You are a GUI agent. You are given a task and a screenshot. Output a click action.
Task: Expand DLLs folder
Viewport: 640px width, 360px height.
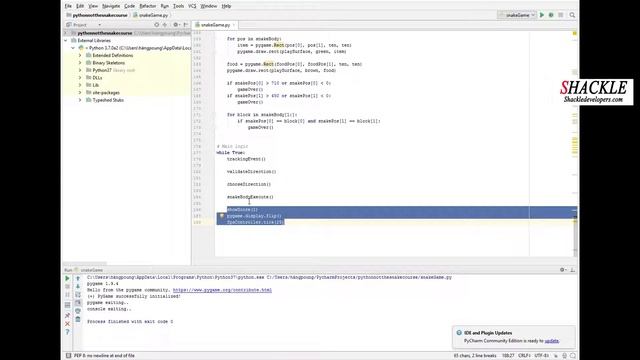(80, 78)
